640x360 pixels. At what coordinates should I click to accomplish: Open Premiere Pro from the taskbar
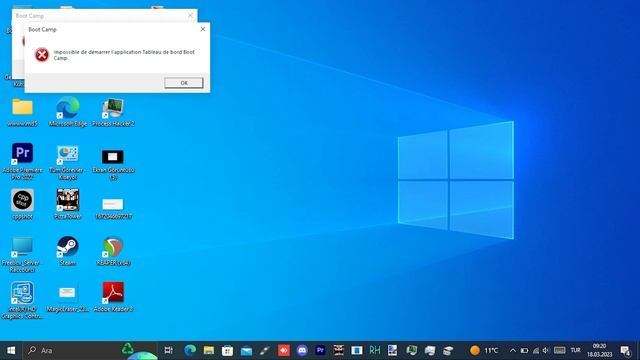click(x=320, y=350)
